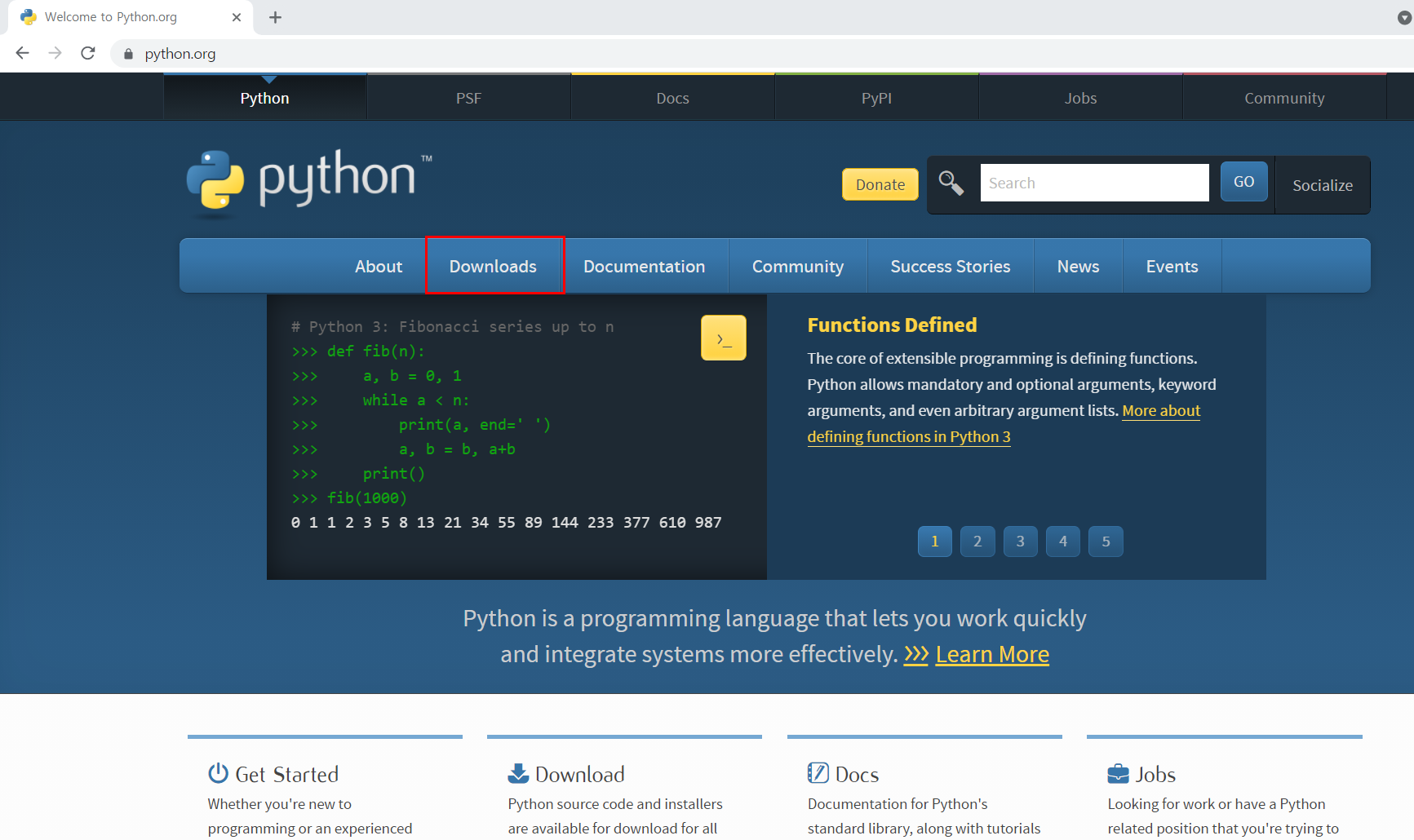The image size is (1414, 840).
Task: Open the About menu
Action: tap(379, 267)
